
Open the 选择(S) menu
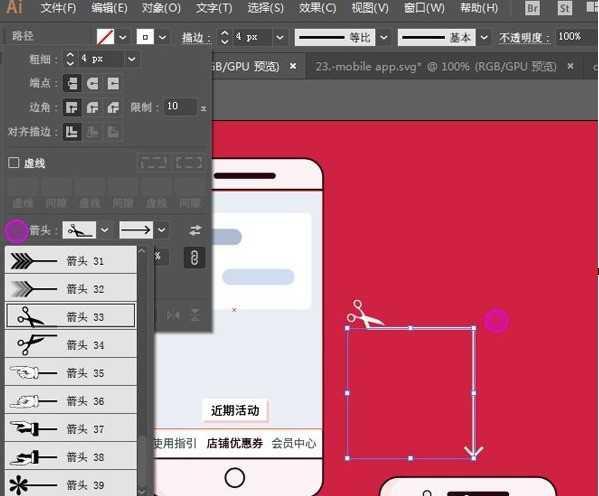(266, 8)
